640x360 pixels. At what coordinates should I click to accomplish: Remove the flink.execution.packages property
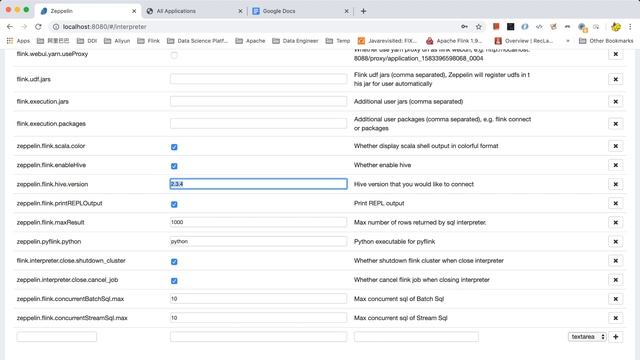pyautogui.click(x=616, y=124)
